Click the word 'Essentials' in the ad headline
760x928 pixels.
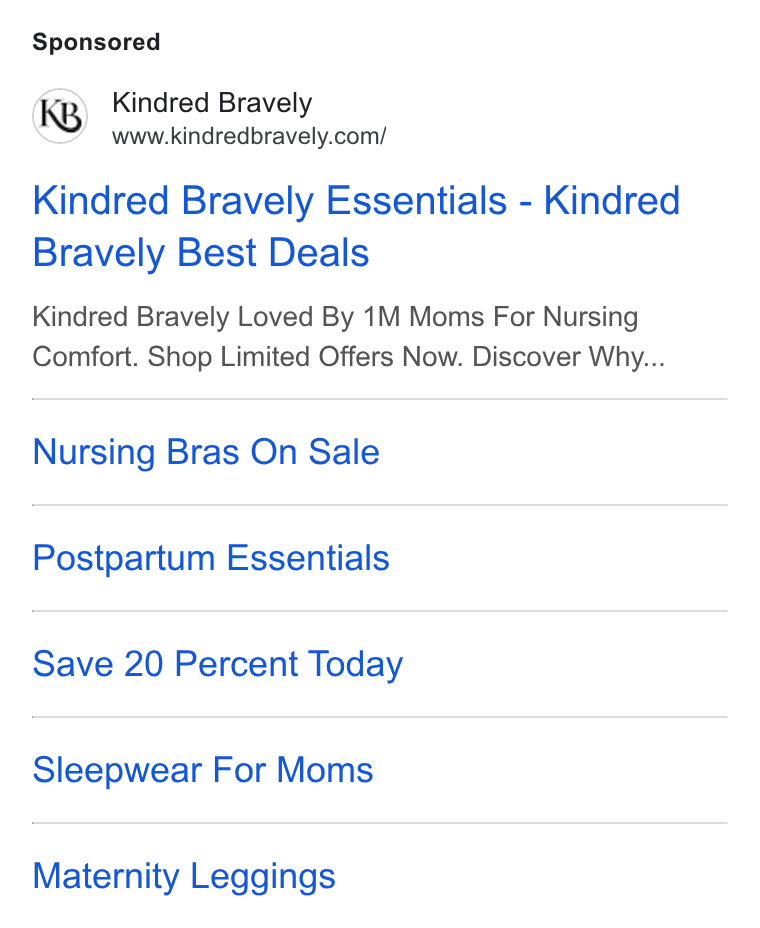click(417, 201)
